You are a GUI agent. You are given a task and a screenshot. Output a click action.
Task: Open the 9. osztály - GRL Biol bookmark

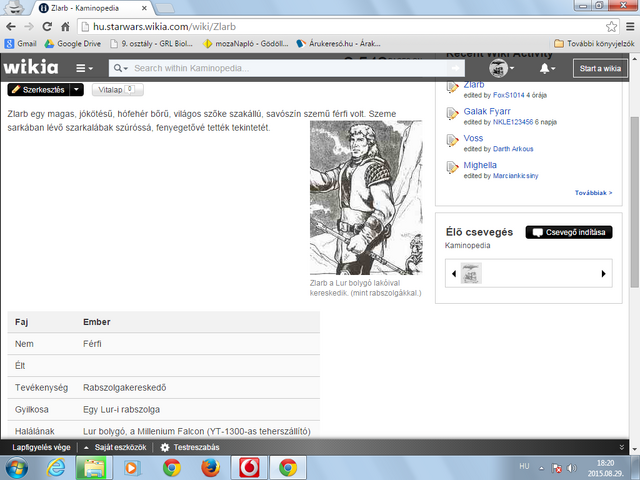point(152,44)
